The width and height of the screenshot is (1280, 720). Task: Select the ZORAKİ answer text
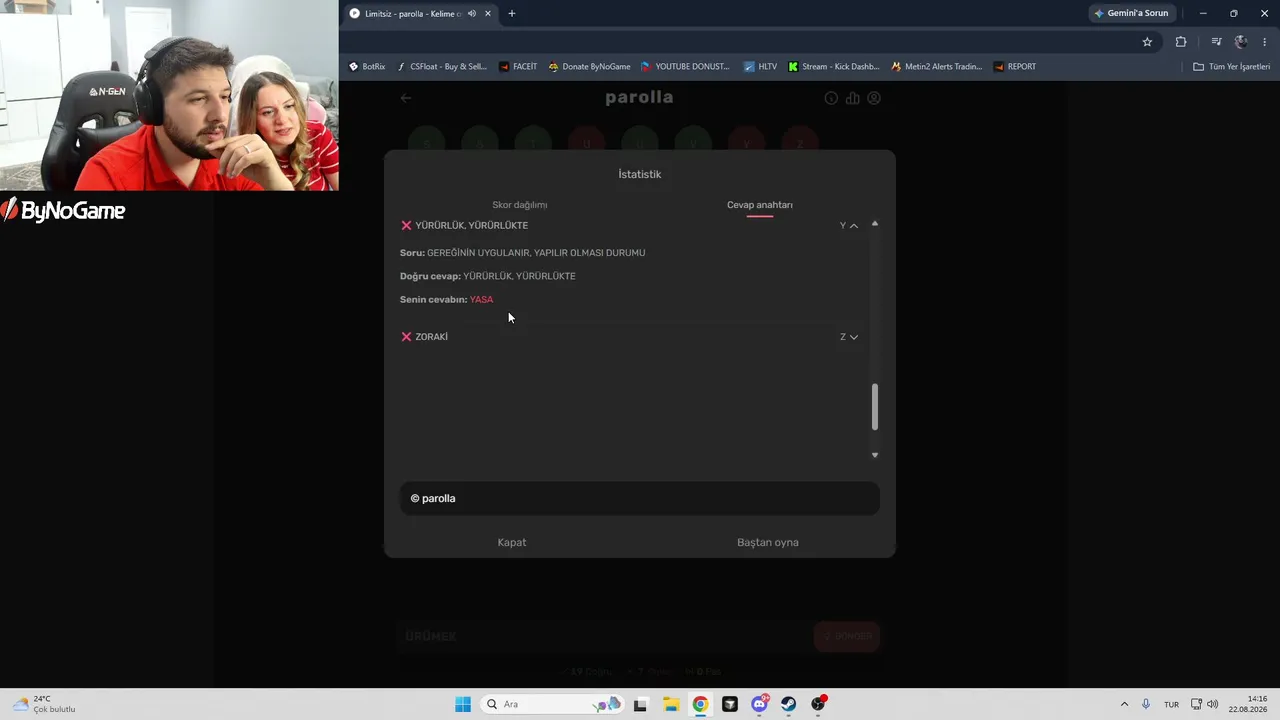point(432,337)
